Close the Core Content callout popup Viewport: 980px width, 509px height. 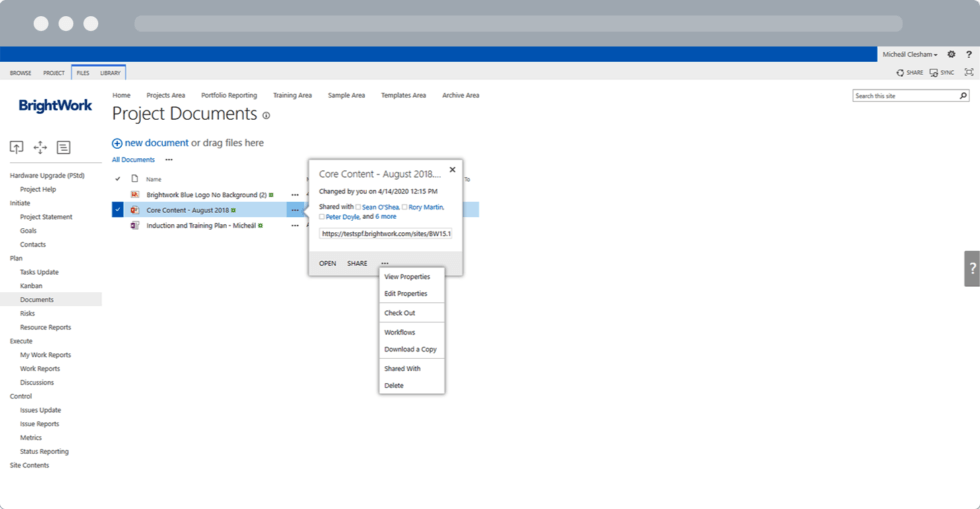pyautogui.click(x=452, y=170)
